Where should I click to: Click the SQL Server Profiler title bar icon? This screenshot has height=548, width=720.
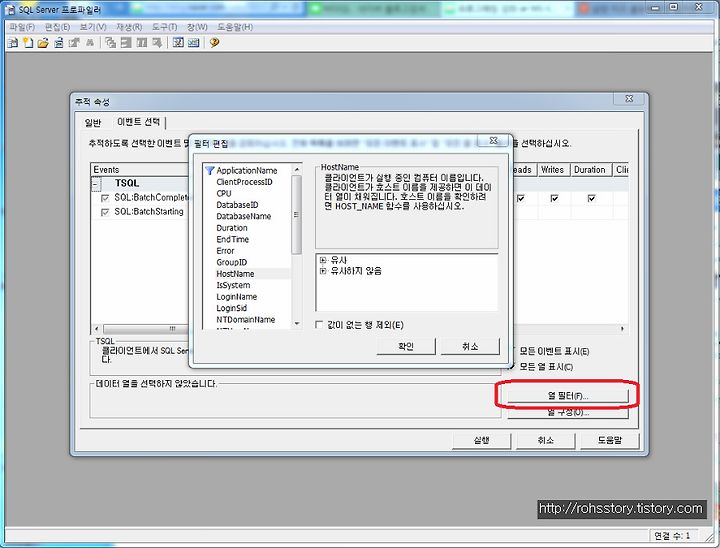tap(11, 9)
